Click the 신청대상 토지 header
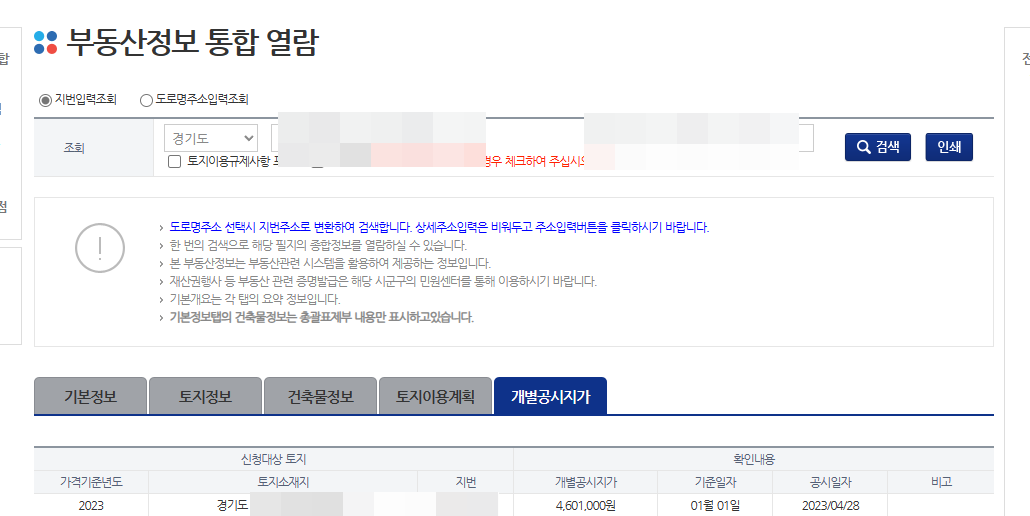The image size is (1030, 516). [x=274, y=460]
